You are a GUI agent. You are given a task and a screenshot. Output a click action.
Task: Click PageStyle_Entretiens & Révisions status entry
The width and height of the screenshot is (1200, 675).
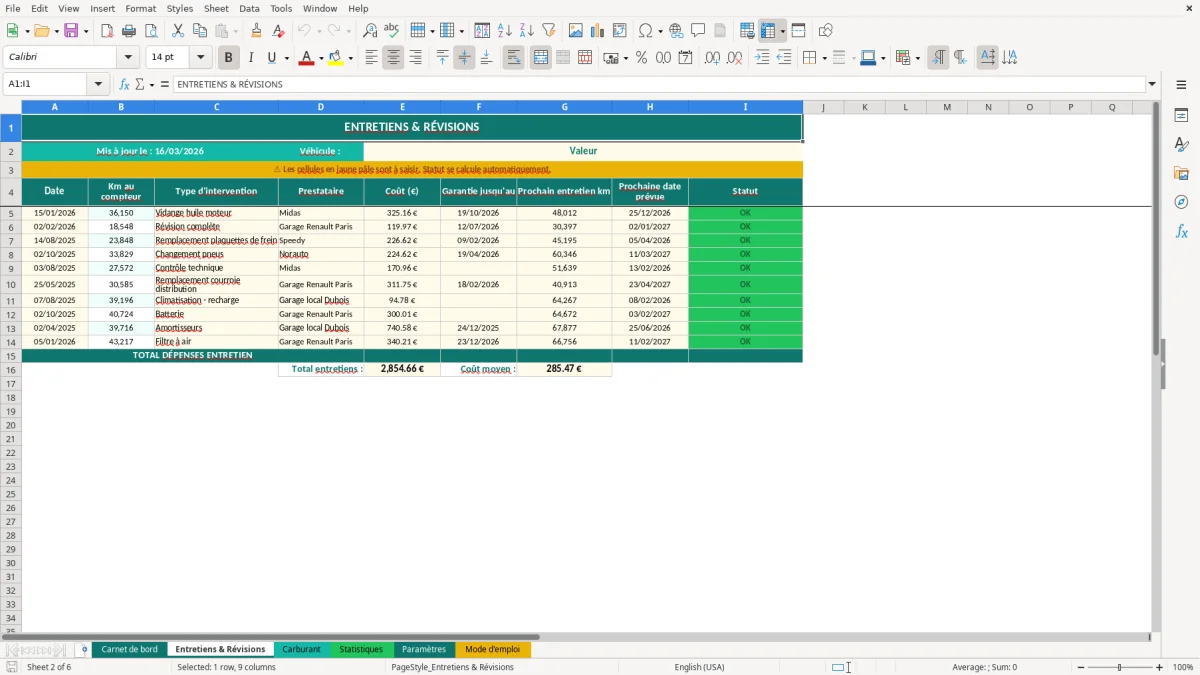click(x=452, y=667)
